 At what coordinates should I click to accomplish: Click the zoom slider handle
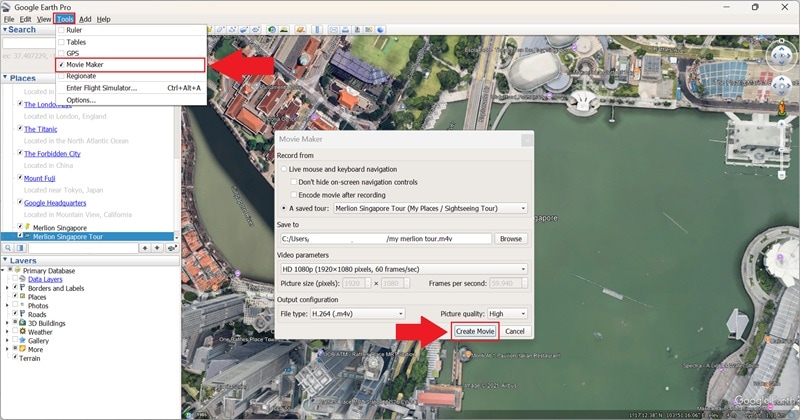781,150
